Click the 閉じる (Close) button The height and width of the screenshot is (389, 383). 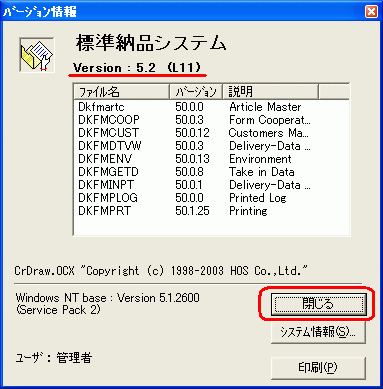318,304
